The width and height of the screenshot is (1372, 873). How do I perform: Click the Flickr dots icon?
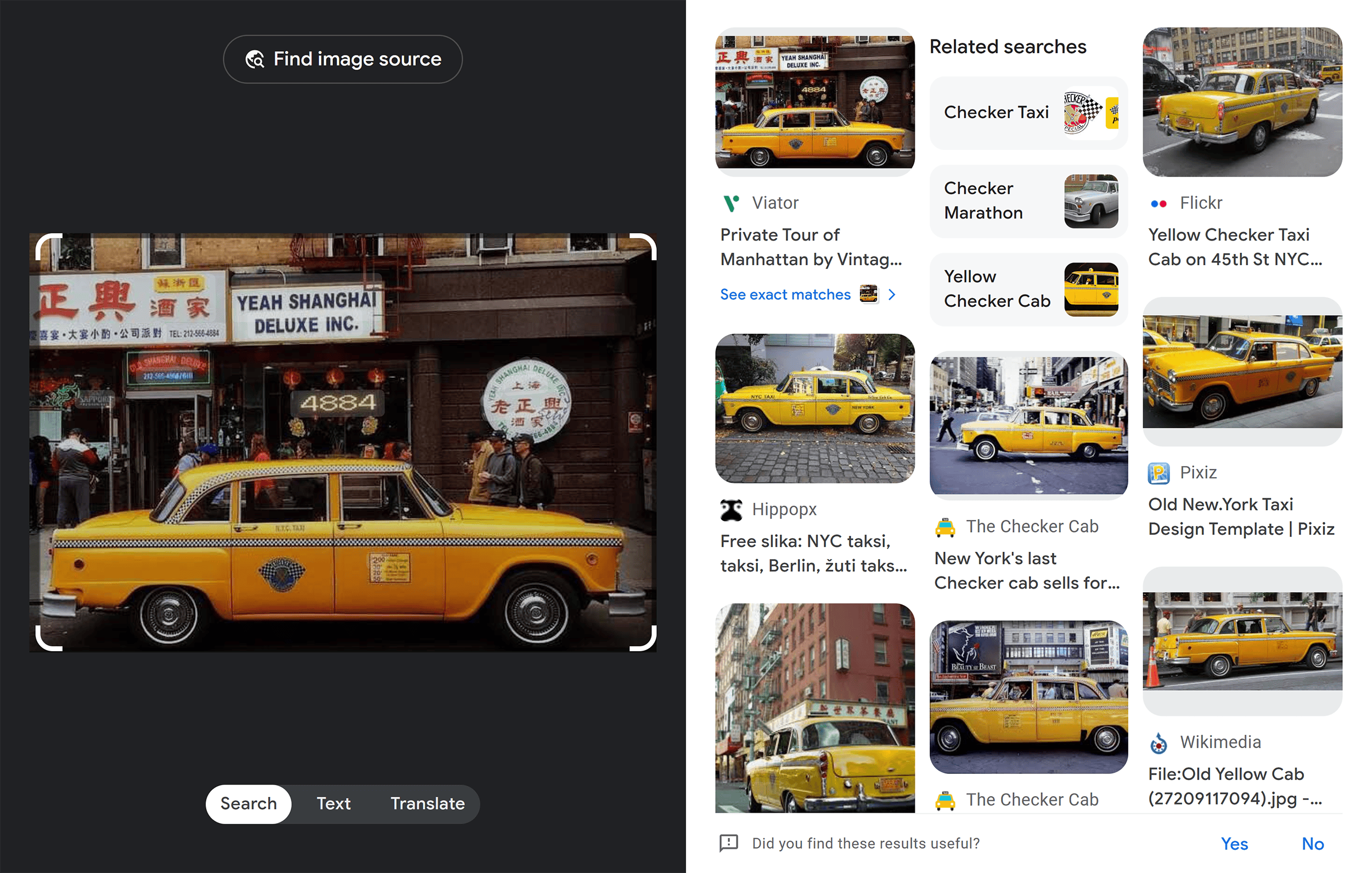(x=1159, y=203)
